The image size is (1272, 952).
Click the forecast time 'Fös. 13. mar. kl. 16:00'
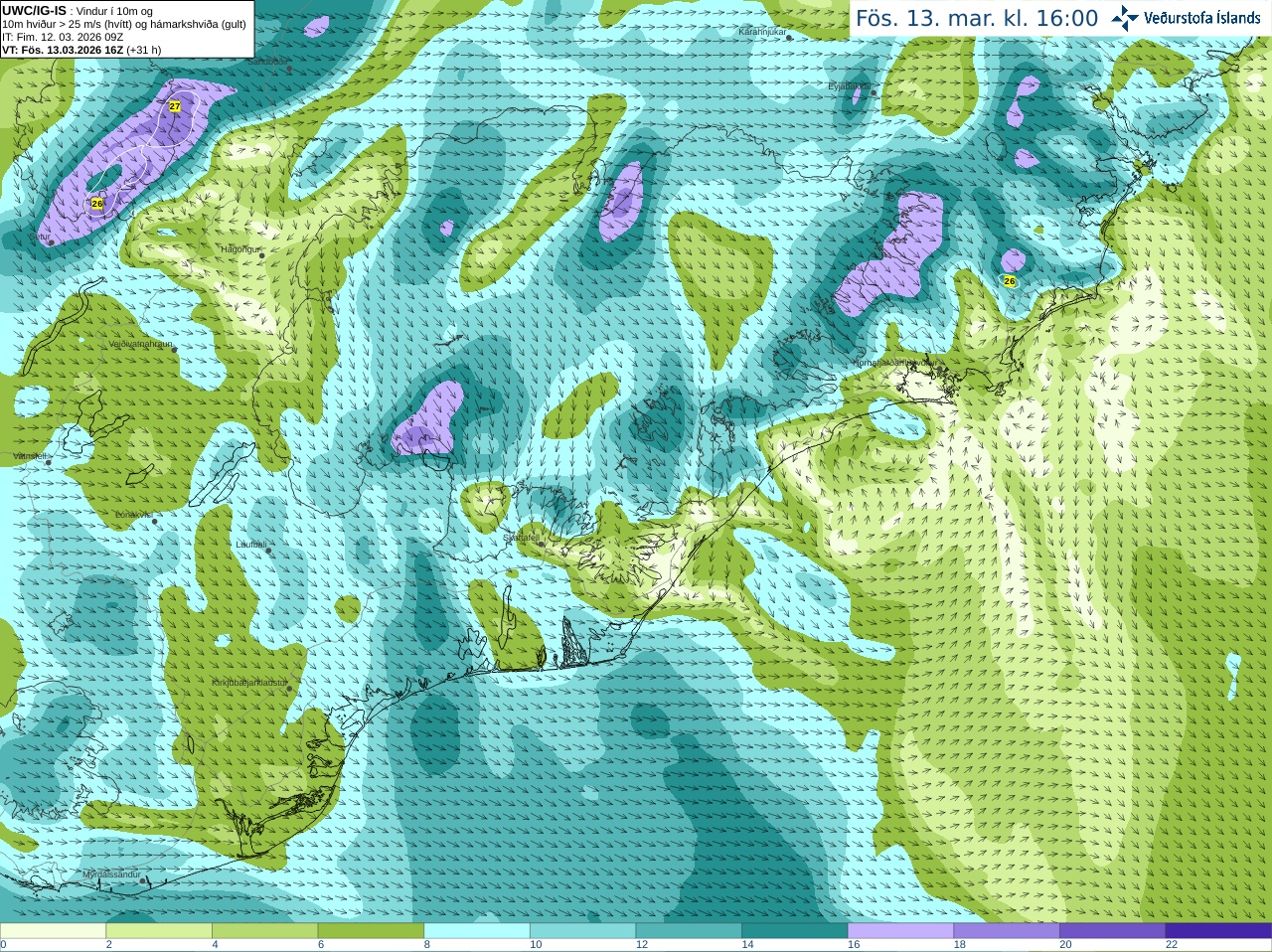977,19
